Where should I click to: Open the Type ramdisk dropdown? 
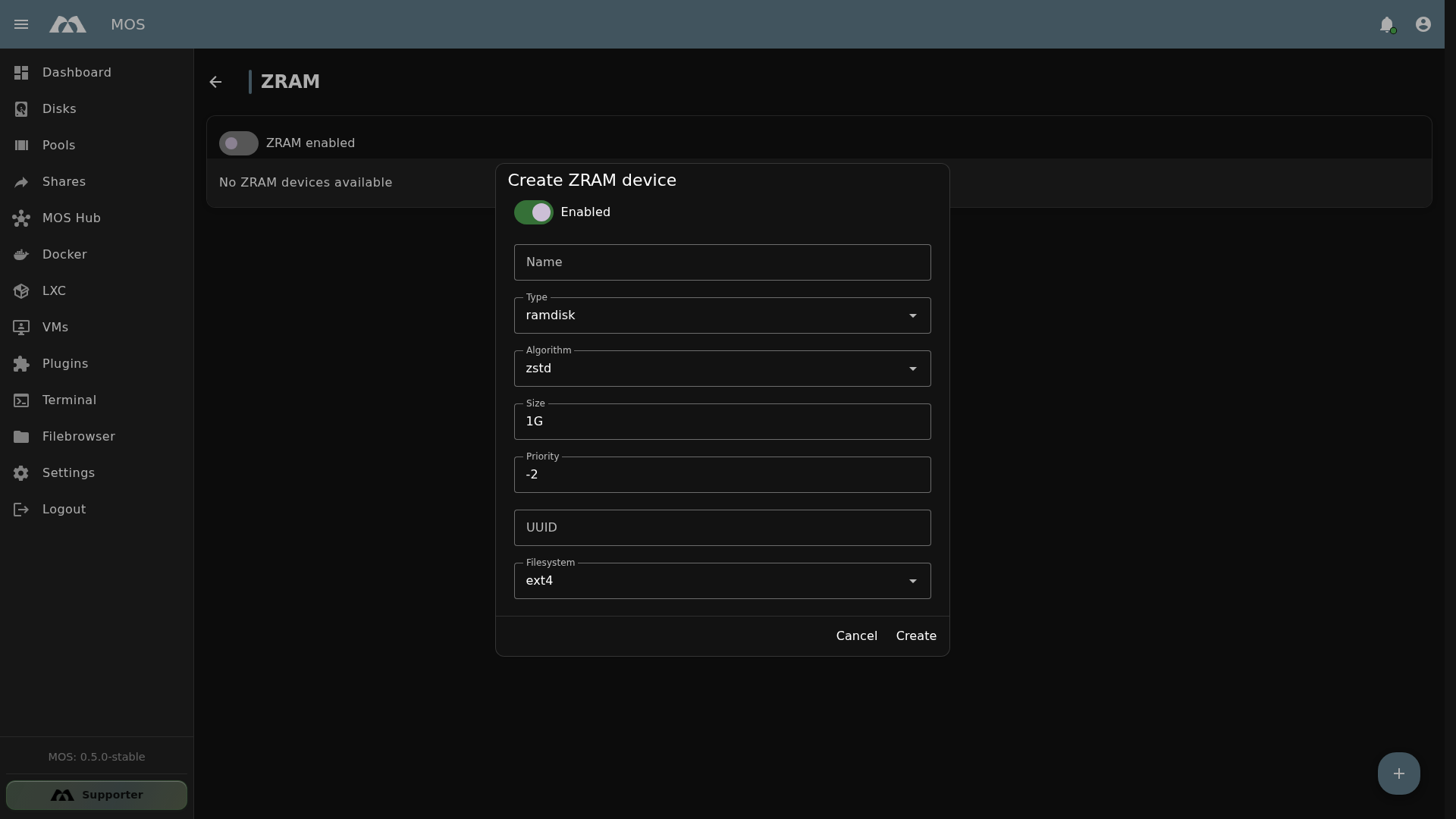pos(722,315)
